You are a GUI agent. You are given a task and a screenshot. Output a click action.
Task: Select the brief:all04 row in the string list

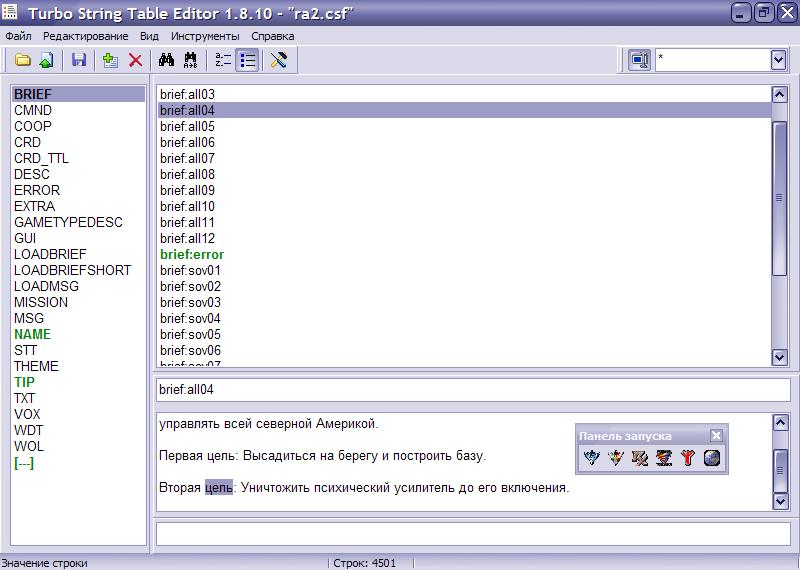click(x=464, y=110)
